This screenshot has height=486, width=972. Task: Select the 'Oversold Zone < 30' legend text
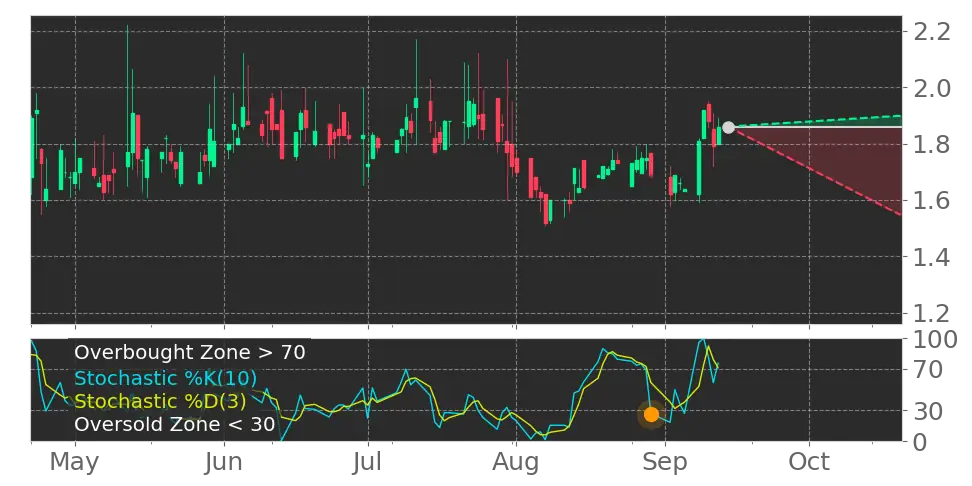(174, 425)
